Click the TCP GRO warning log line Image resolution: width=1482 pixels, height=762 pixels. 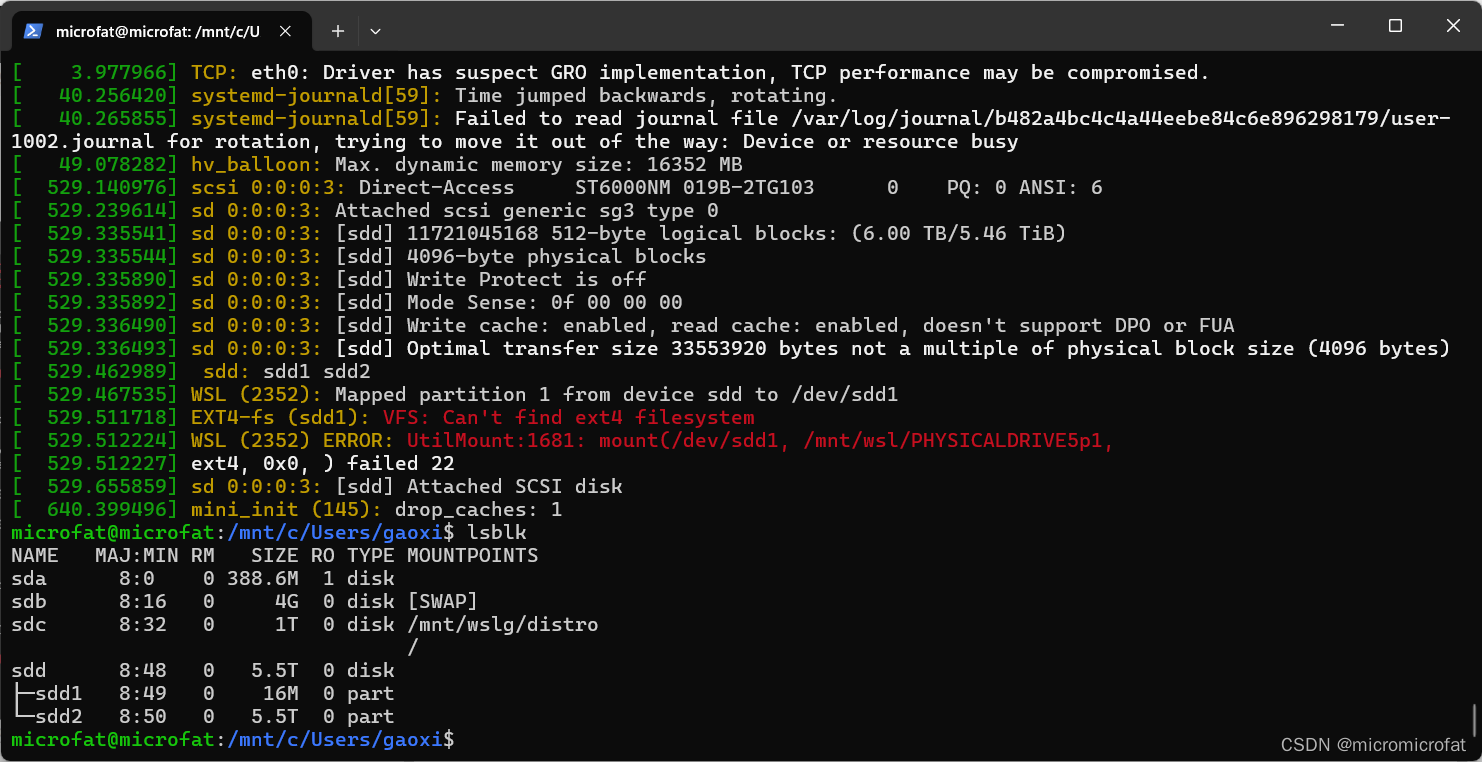click(x=600, y=72)
